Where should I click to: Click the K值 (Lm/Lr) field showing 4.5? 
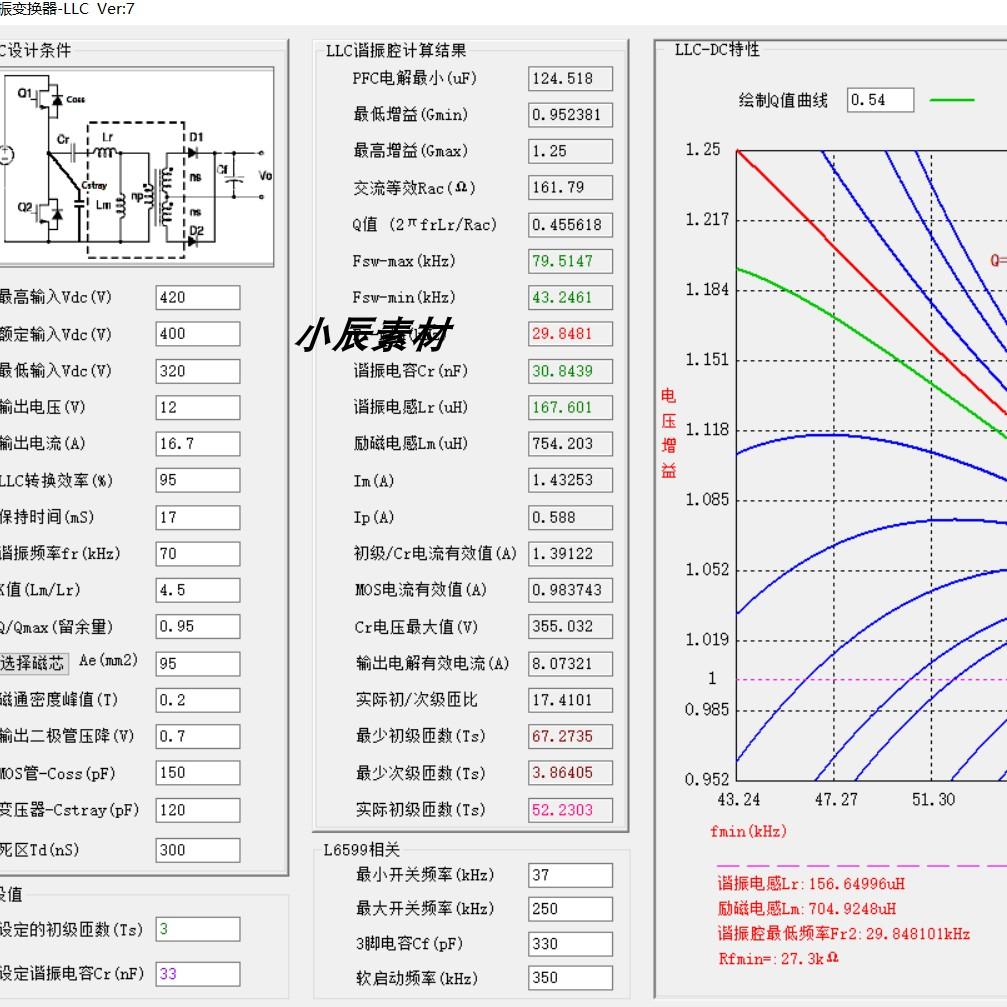click(x=198, y=590)
